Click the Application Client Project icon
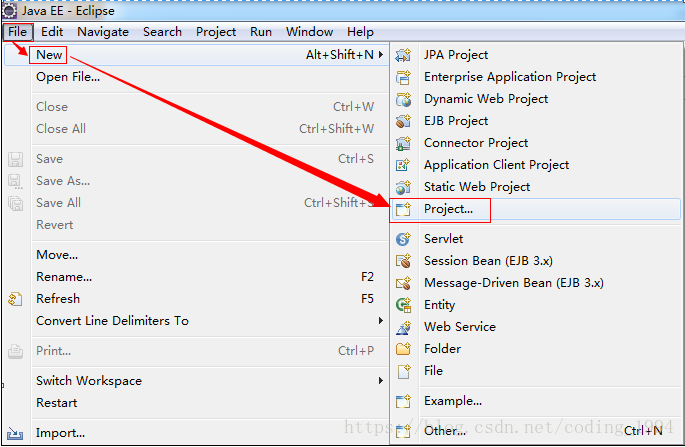This screenshot has height=447, width=685. (403, 165)
